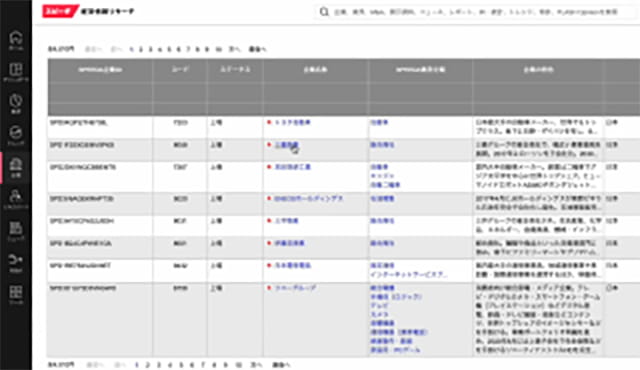Click 次へ (next) in the bottom pagination
Viewport: 640px width, 370px height.
pyautogui.click(x=256, y=365)
